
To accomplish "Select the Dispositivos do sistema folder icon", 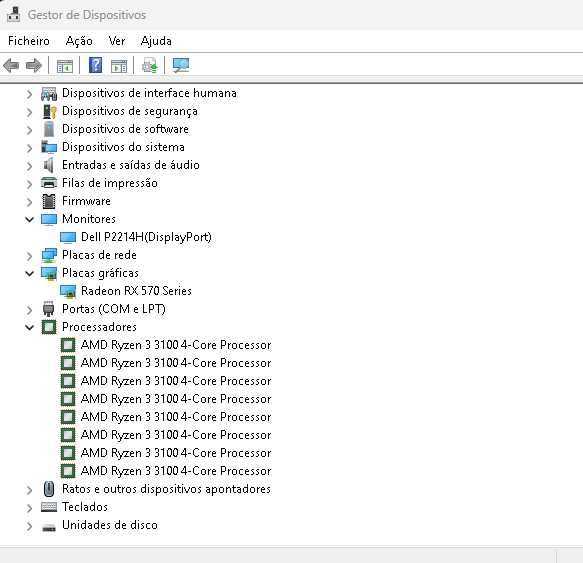I will pyautogui.click(x=49, y=147).
